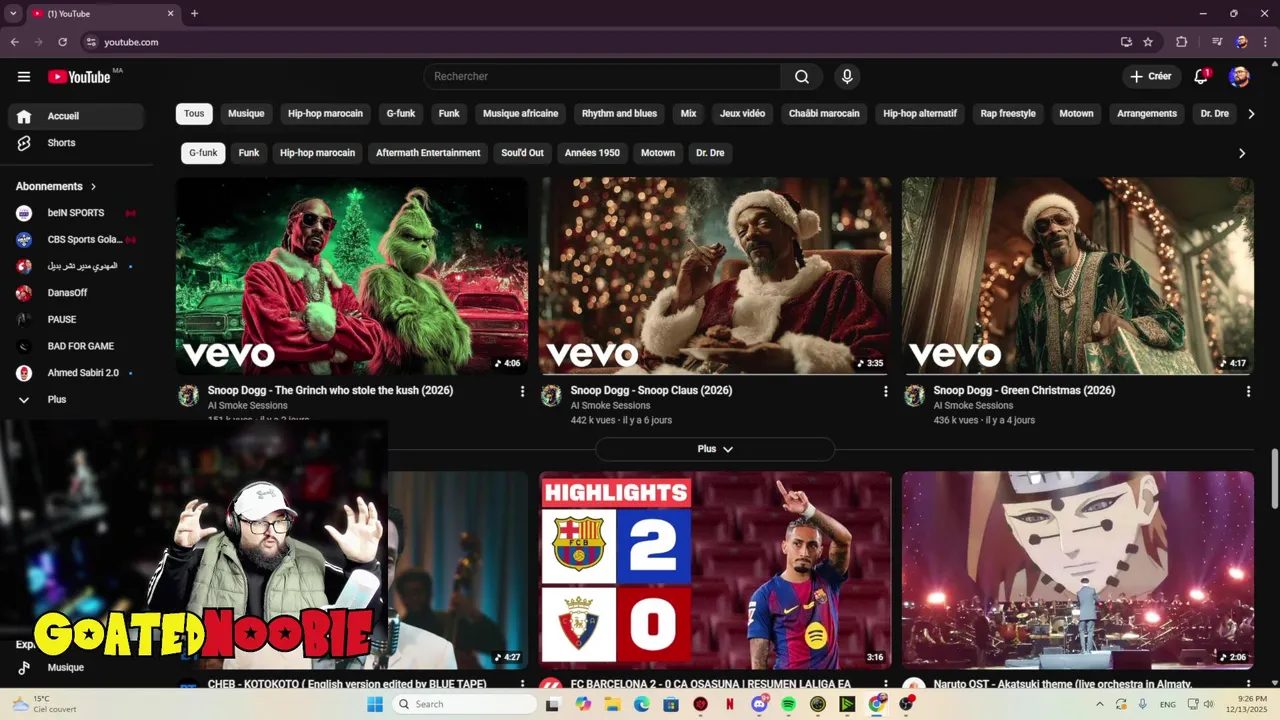This screenshot has height=720, width=1280.
Task: Select the Musique africaine chip
Action: 520,114
